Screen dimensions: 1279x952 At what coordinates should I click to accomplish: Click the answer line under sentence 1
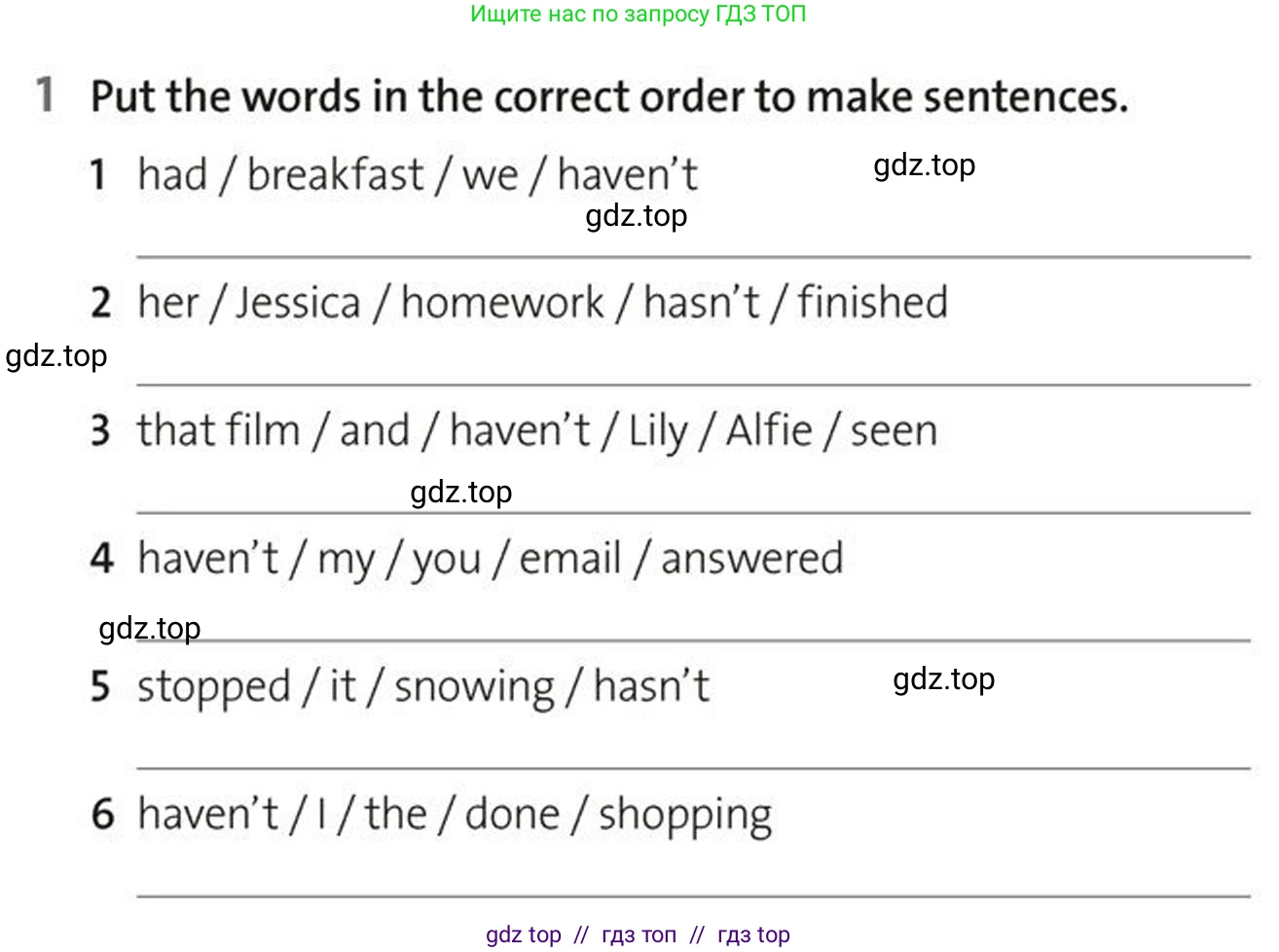(x=693, y=257)
